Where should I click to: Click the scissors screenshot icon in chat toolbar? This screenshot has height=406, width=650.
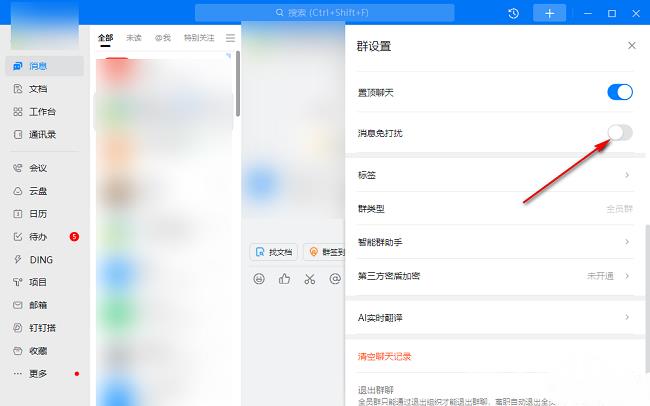click(x=310, y=279)
